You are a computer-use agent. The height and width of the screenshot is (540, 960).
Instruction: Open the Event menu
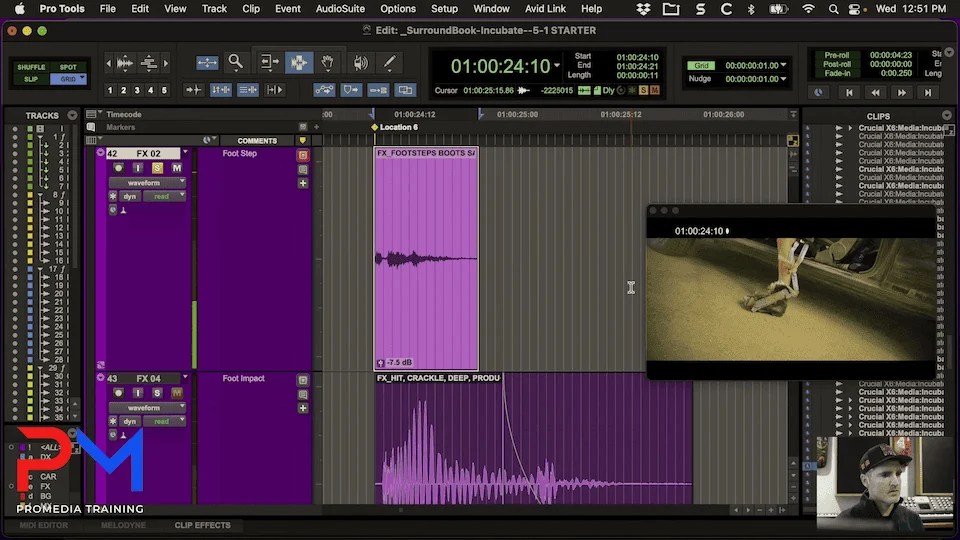[x=288, y=9]
